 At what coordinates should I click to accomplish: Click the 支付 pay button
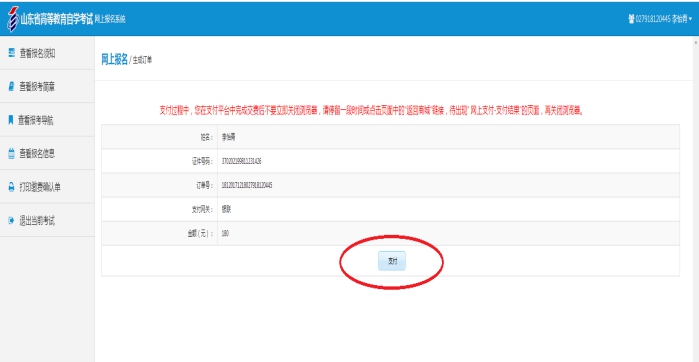point(392,261)
